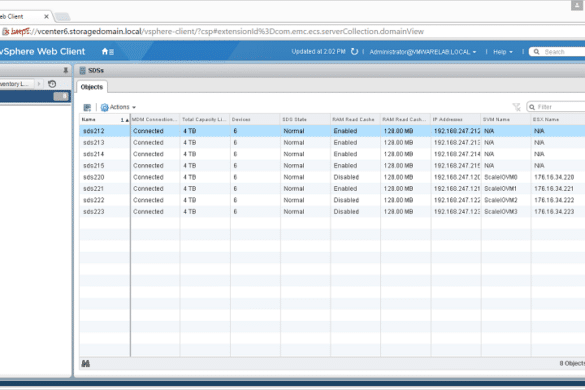Select the sds220 row
This screenshot has height=390, width=585.
tap(332, 177)
